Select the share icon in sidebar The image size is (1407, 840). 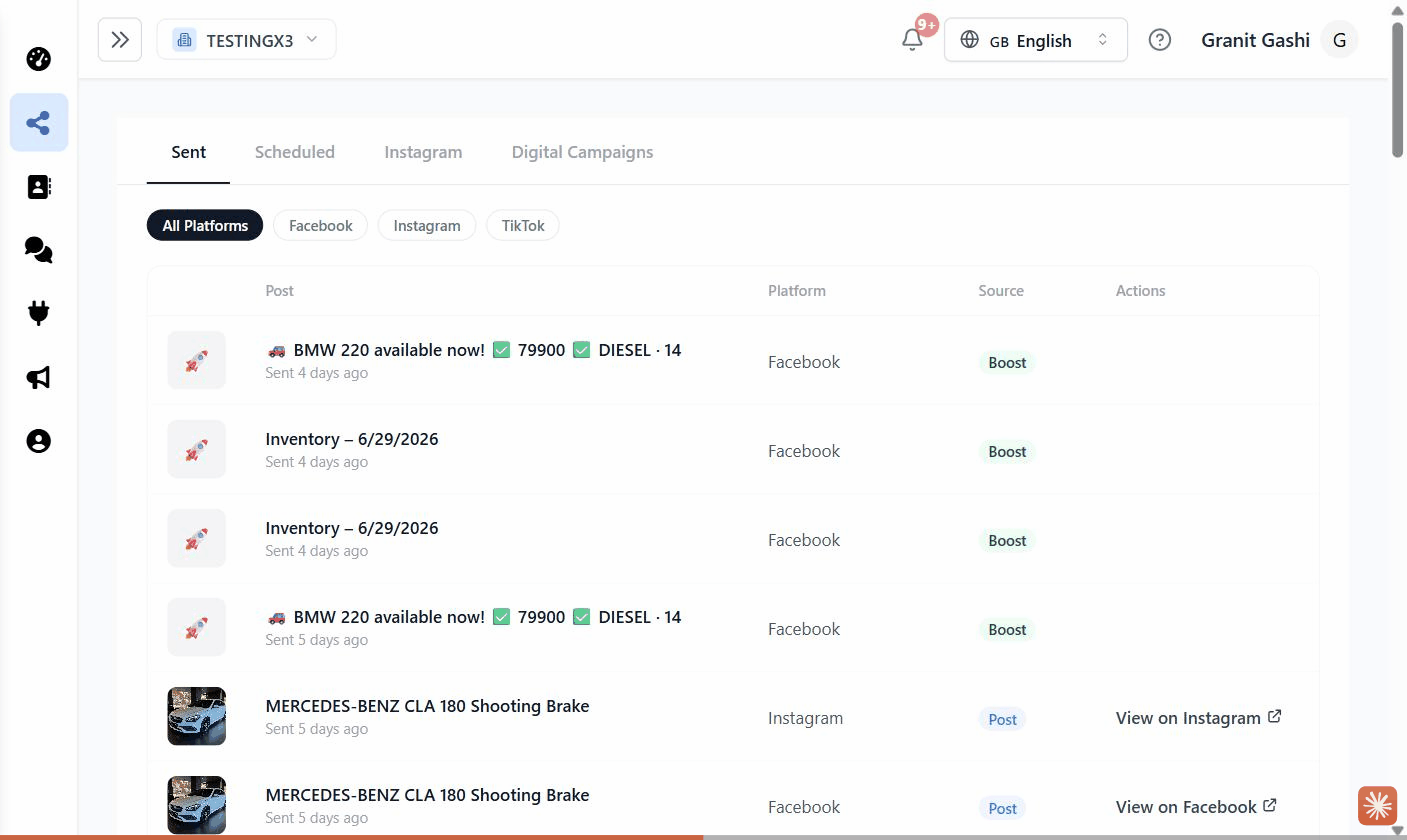(x=39, y=123)
